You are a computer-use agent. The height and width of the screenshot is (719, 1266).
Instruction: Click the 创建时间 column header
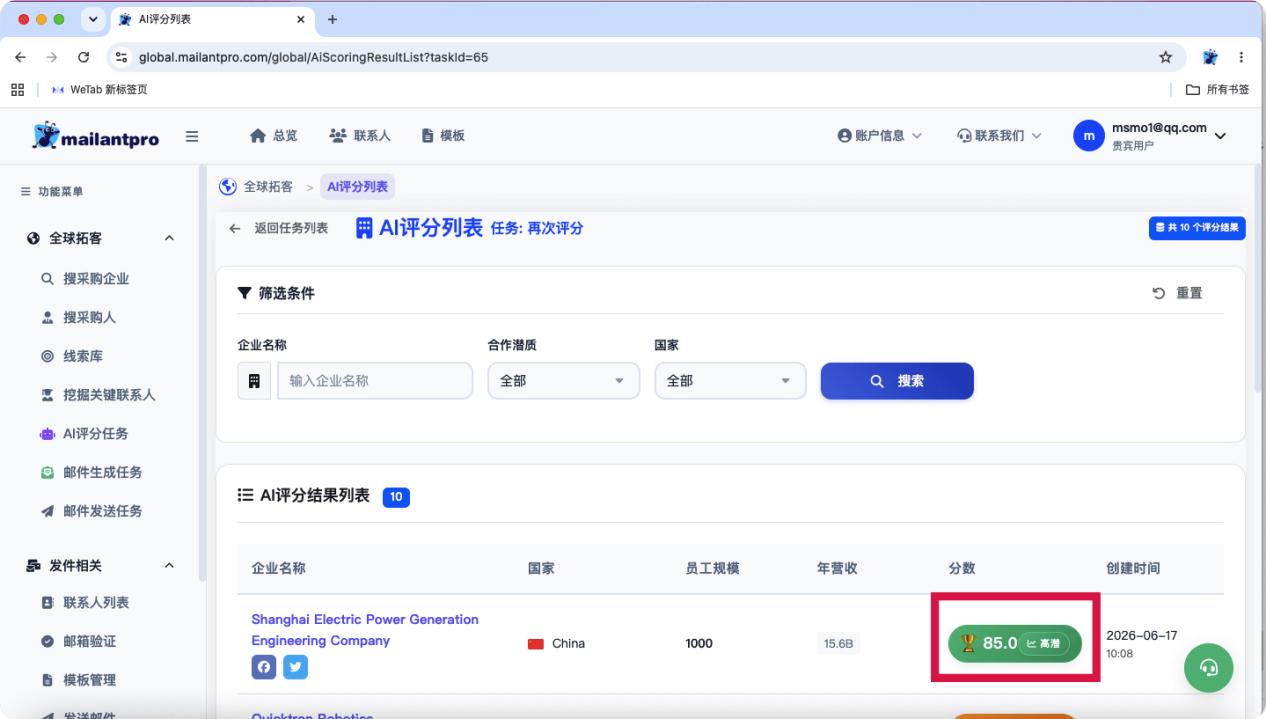[1133, 569]
